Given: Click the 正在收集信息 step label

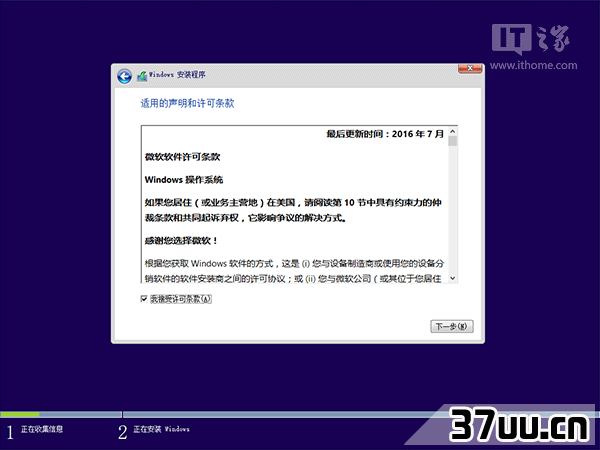Looking at the screenshot, I should [42, 429].
